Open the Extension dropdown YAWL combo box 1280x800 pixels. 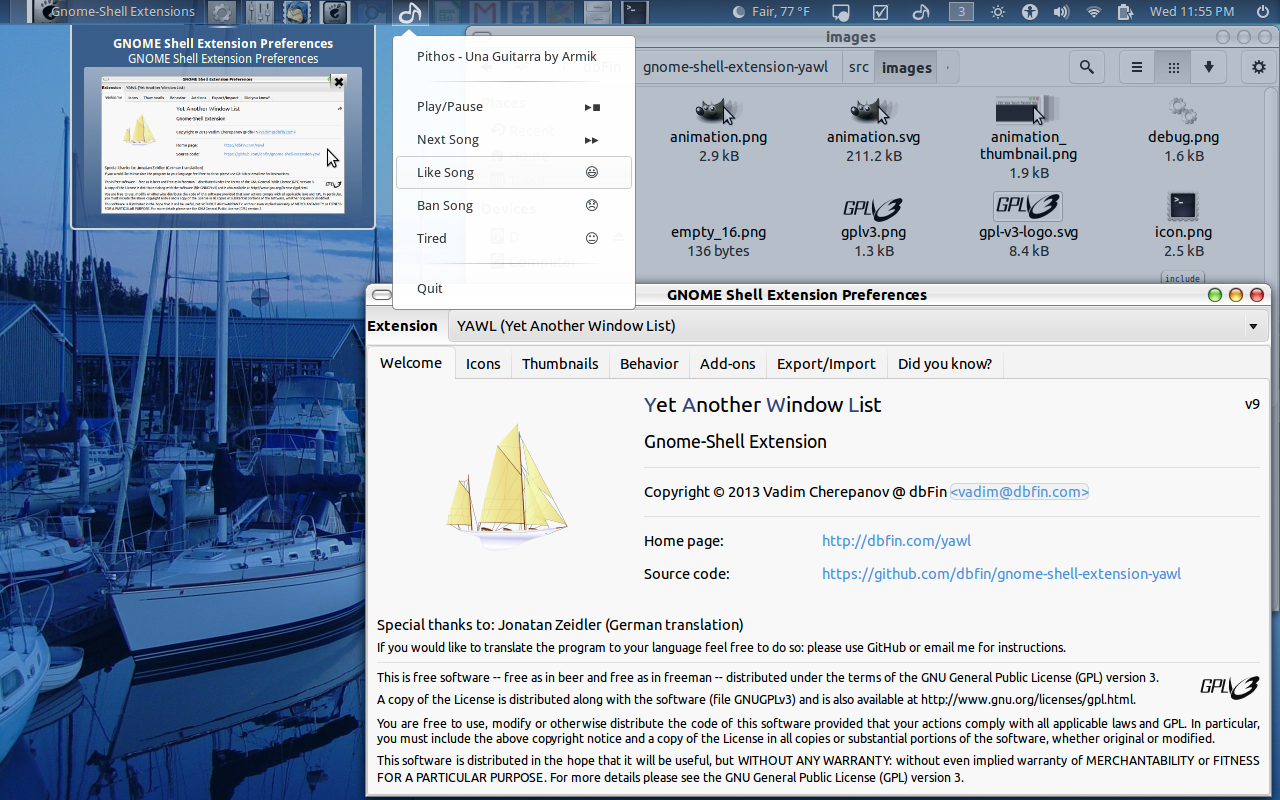point(857,326)
